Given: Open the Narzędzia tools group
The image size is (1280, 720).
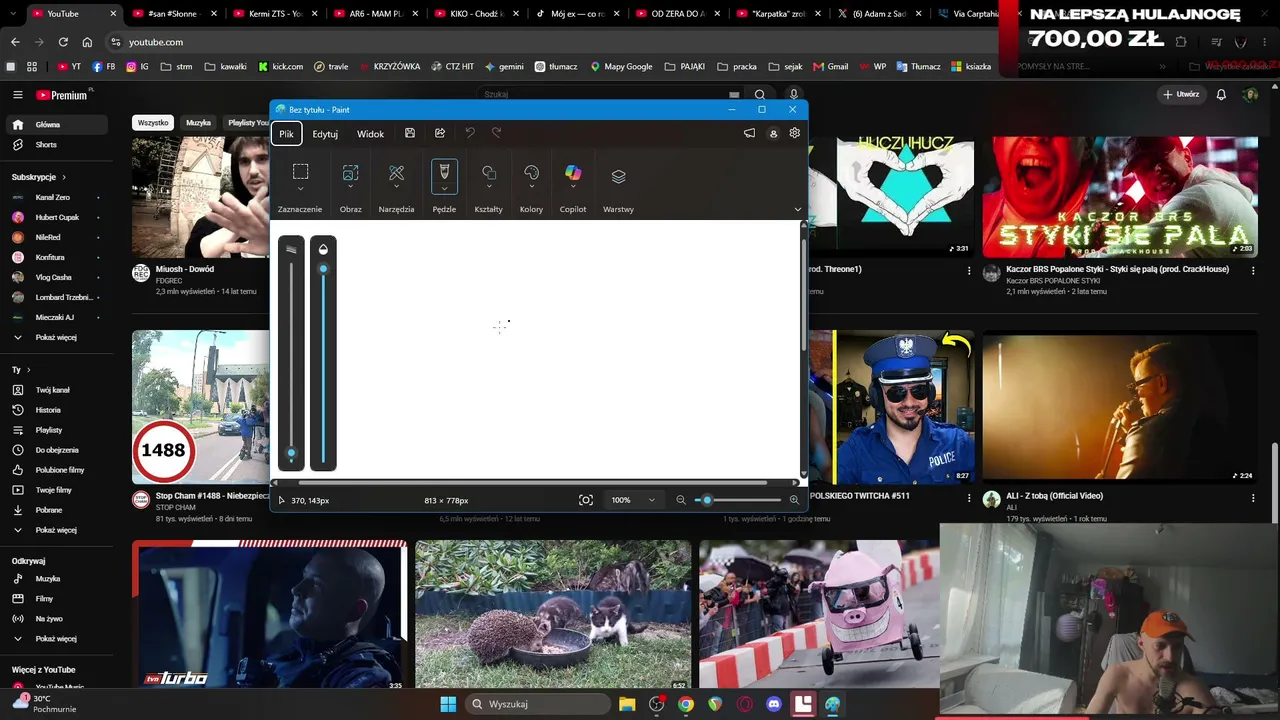Looking at the screenshot, I should (396, 173).
